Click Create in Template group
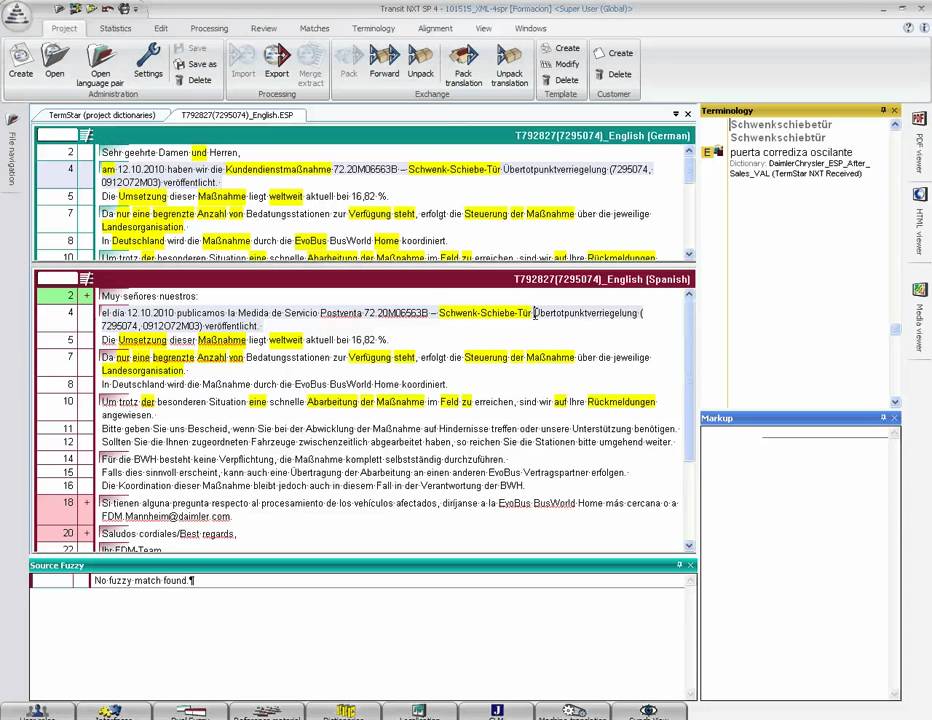 coord(561,48)
